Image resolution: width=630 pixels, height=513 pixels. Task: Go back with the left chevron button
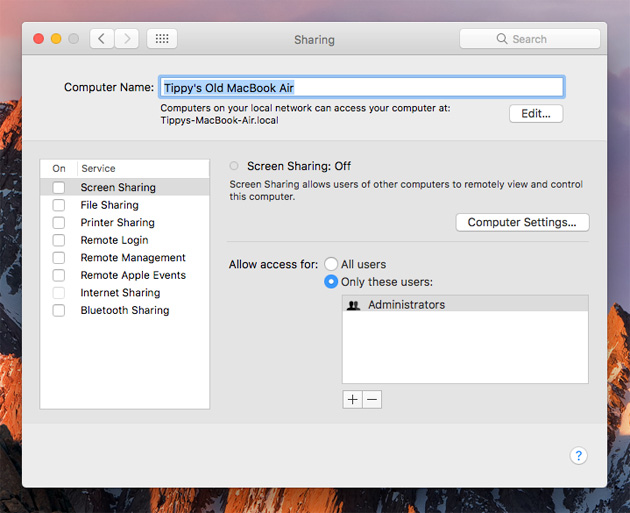[x=102, y=39]
